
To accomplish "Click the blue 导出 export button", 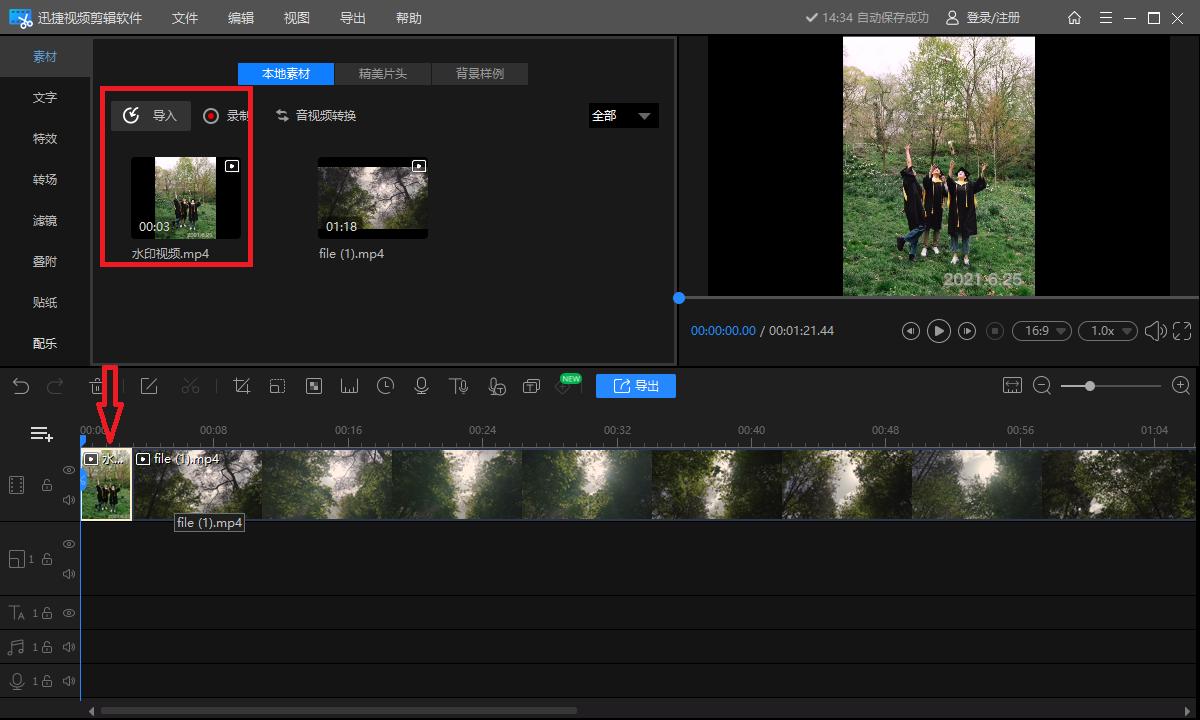I will pos(636,386).
